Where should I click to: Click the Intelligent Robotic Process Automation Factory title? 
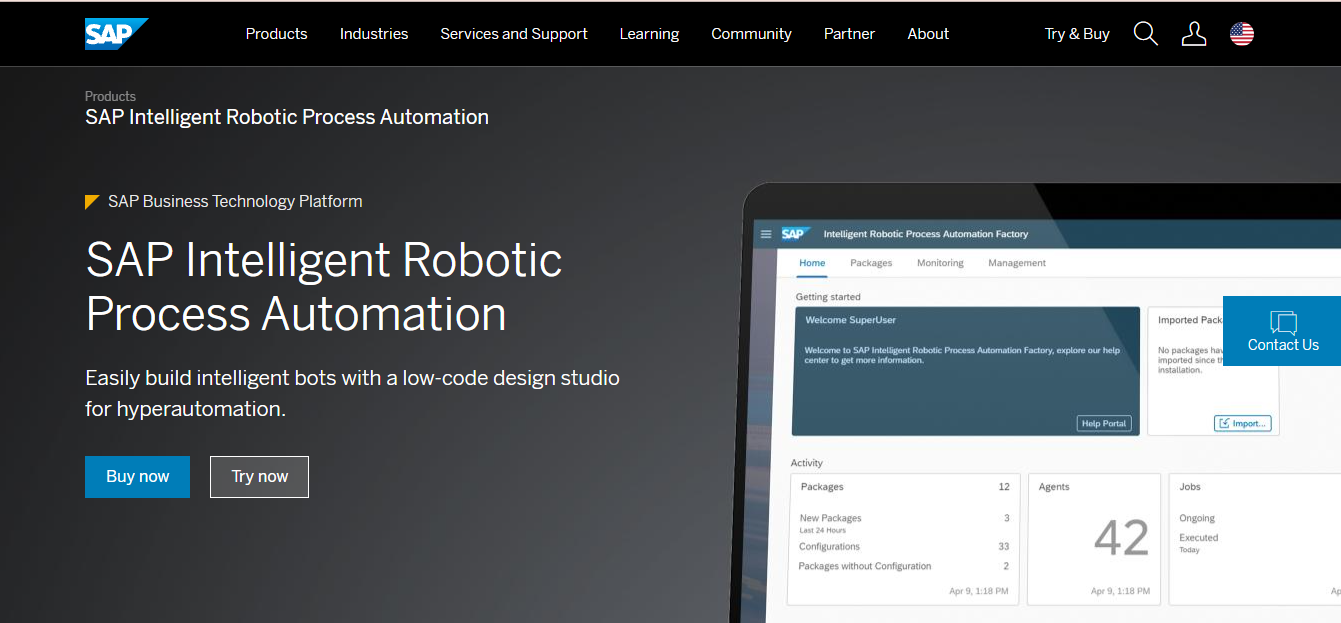click(x=925, y=234)
